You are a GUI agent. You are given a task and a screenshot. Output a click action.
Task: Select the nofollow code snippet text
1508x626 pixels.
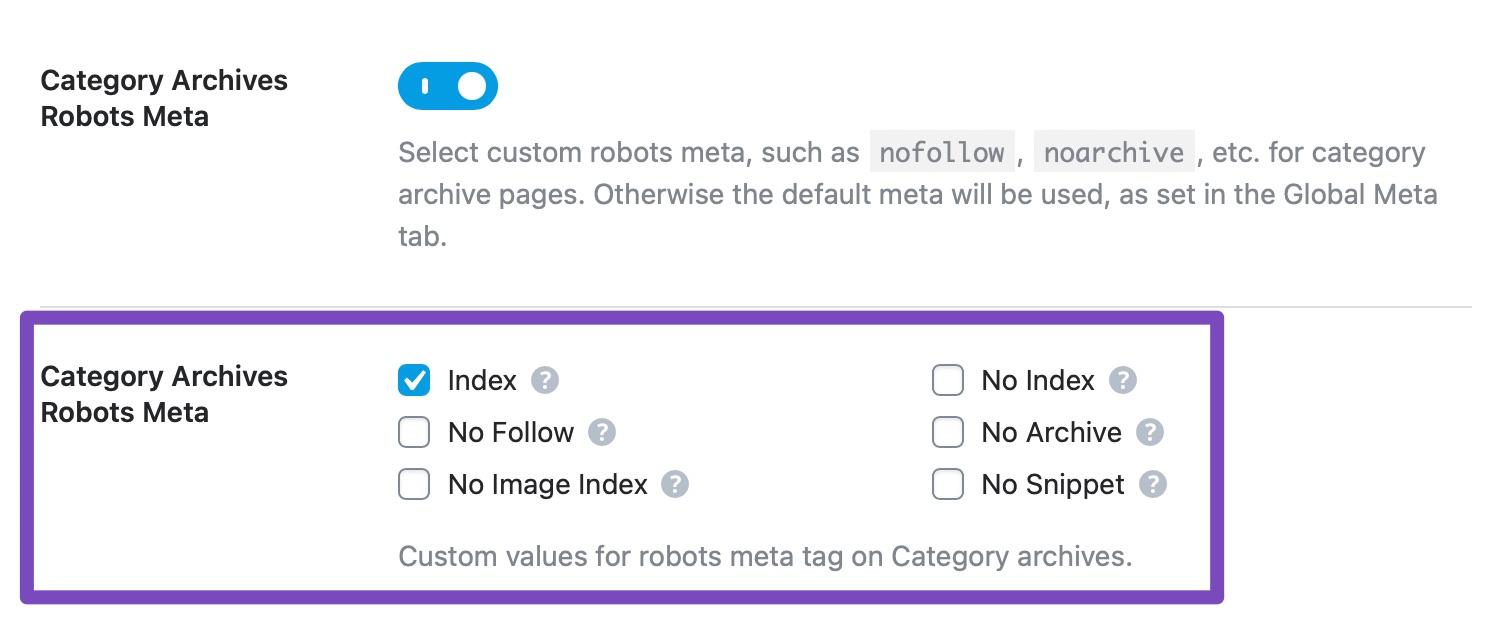pos(941,152)
